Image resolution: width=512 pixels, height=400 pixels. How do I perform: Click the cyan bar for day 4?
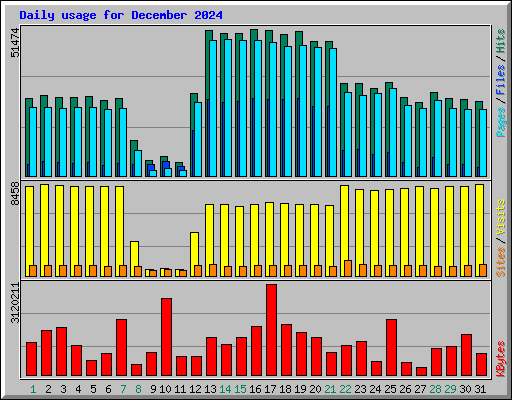78,142
